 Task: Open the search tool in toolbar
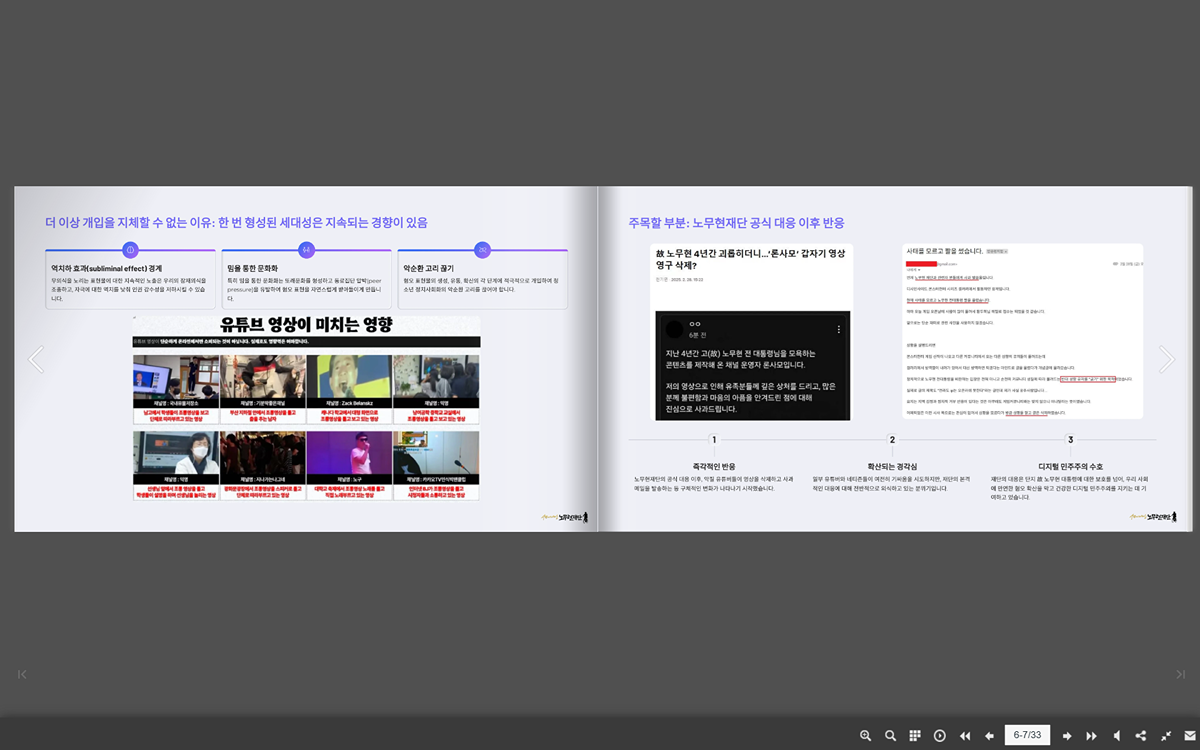tap(890, 736)
